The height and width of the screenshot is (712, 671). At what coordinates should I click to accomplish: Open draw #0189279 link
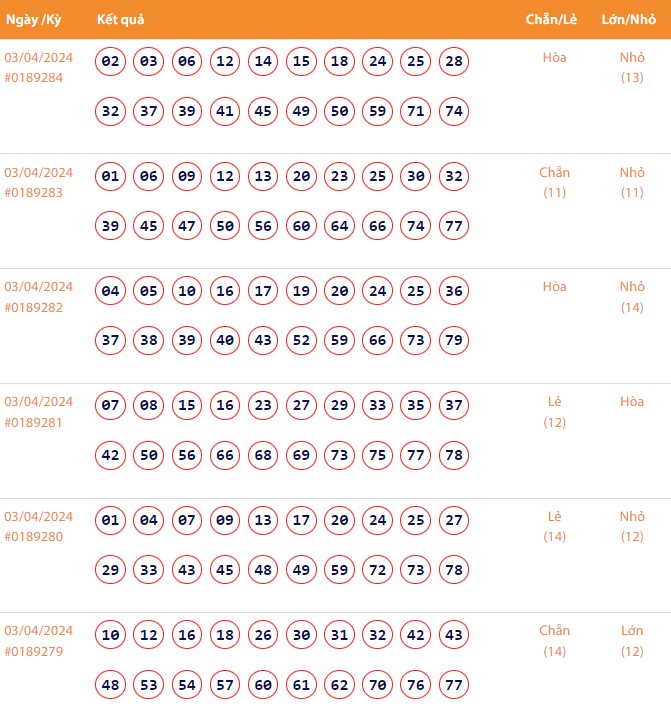tap(33, 651)
